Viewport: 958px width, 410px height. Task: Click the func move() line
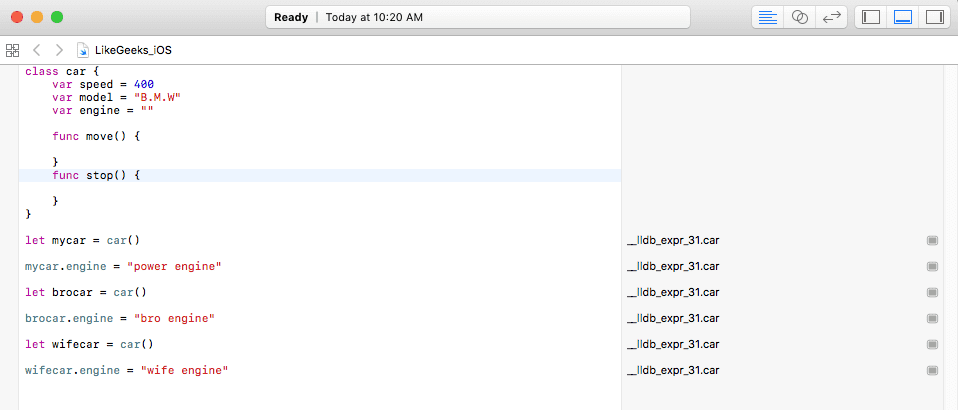click(x=96, y=136)
